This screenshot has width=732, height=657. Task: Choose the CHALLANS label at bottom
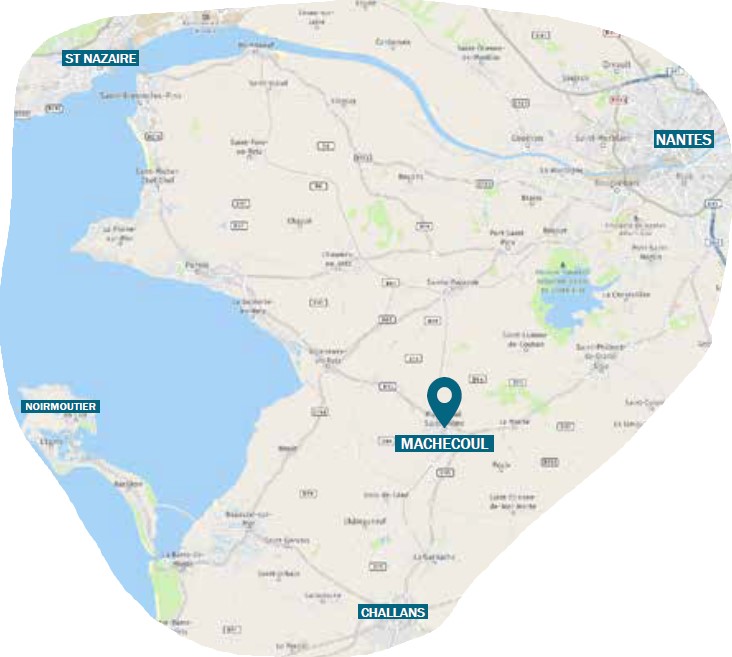coord(393,612)
